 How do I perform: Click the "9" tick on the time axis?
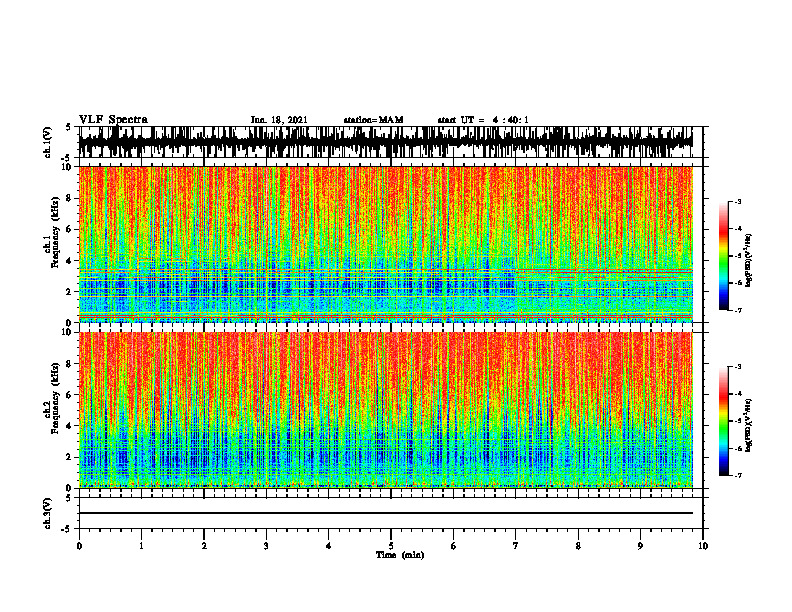[640, 546]
